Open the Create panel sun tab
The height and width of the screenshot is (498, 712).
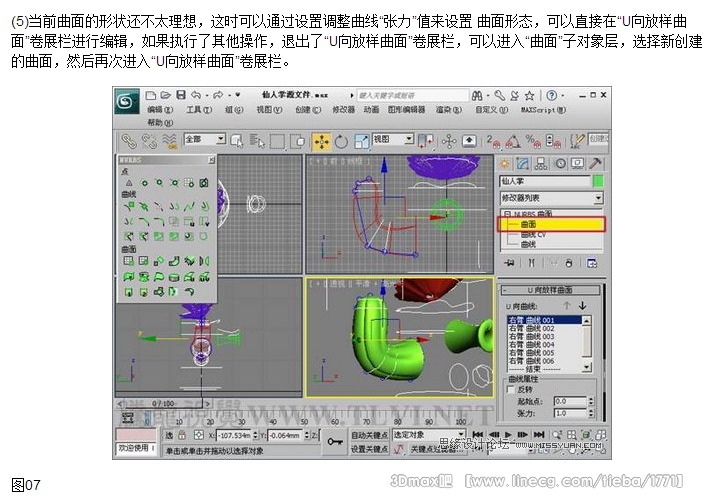point(505,164)
